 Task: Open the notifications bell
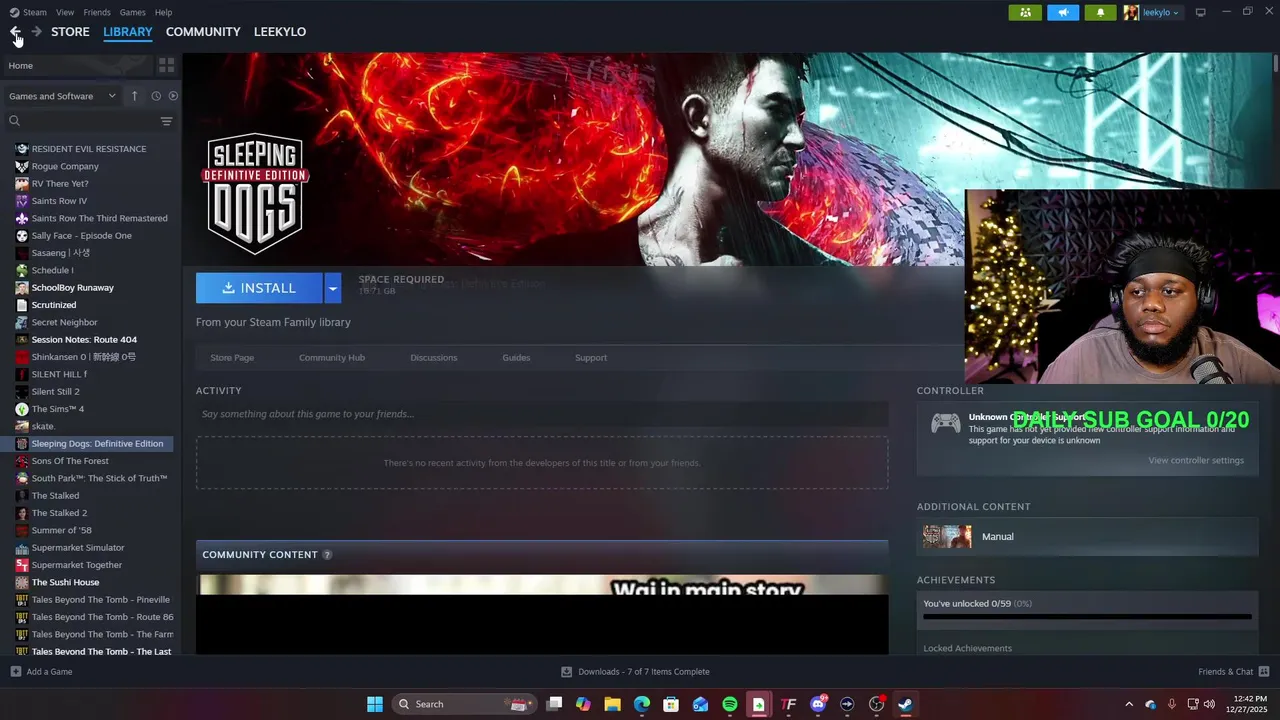pos(1101,12)
